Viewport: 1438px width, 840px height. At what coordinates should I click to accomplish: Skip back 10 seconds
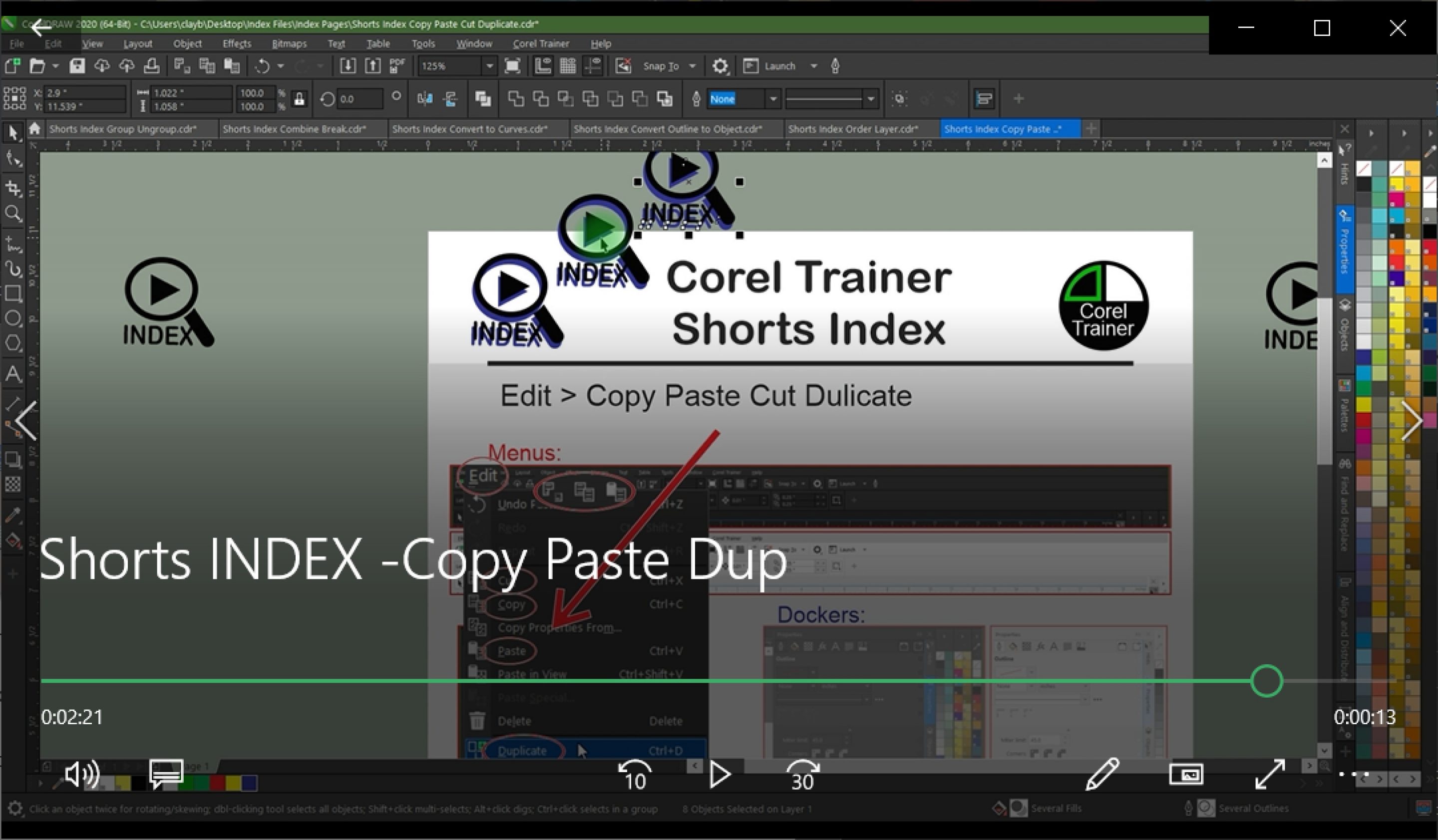point(635,775)
